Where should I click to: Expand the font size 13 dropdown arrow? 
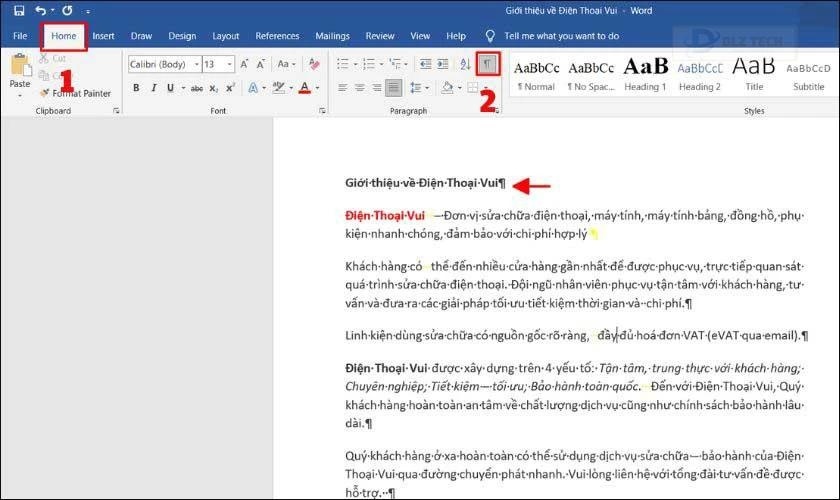click(229, 64)
